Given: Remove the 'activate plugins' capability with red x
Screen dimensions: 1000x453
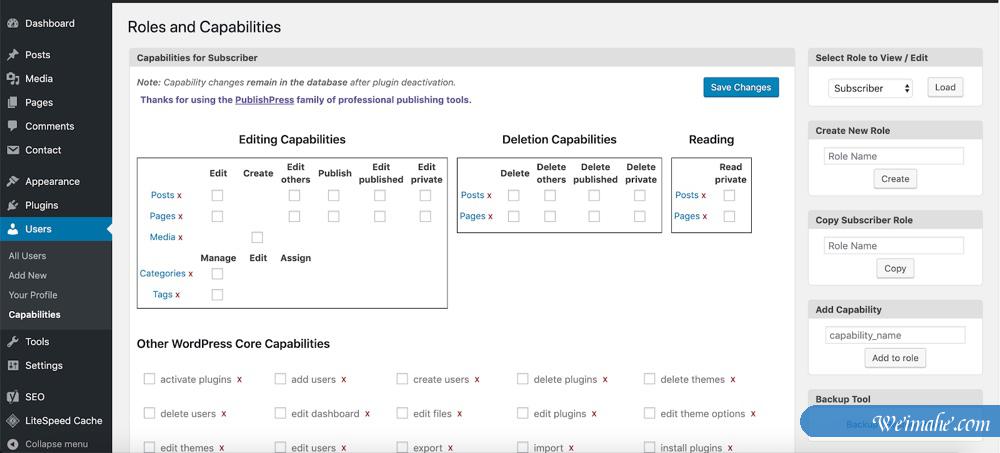Looking at the screenshot, I should coord(240,380).
